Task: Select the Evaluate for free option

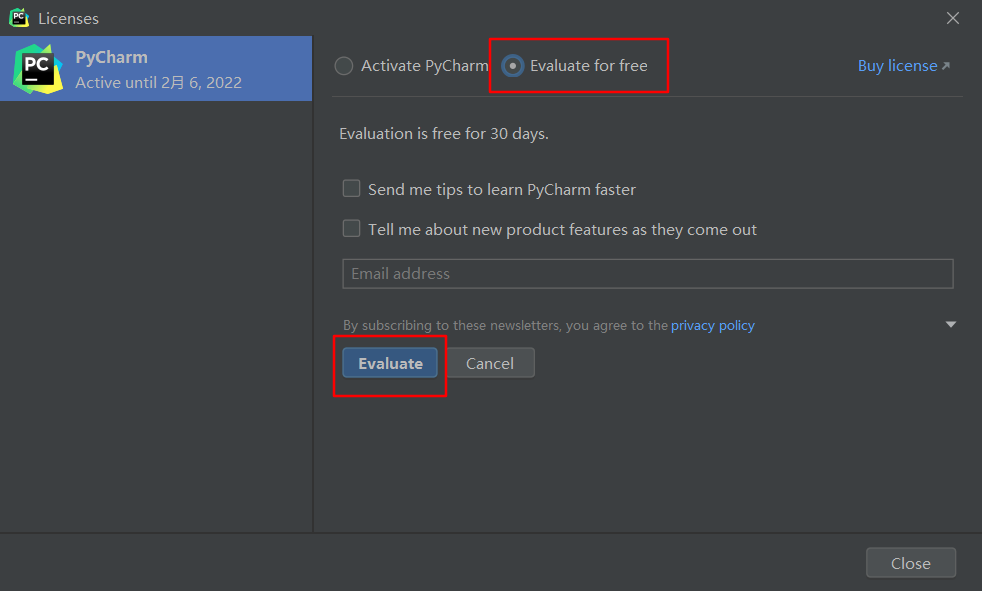Action: [x=512, y=66]
